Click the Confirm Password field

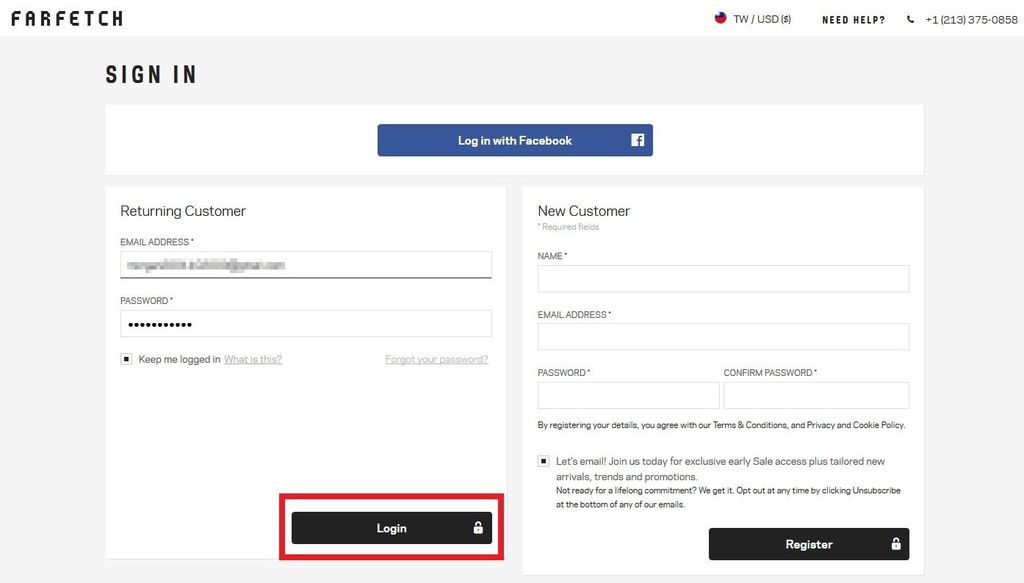click(816, 396)
